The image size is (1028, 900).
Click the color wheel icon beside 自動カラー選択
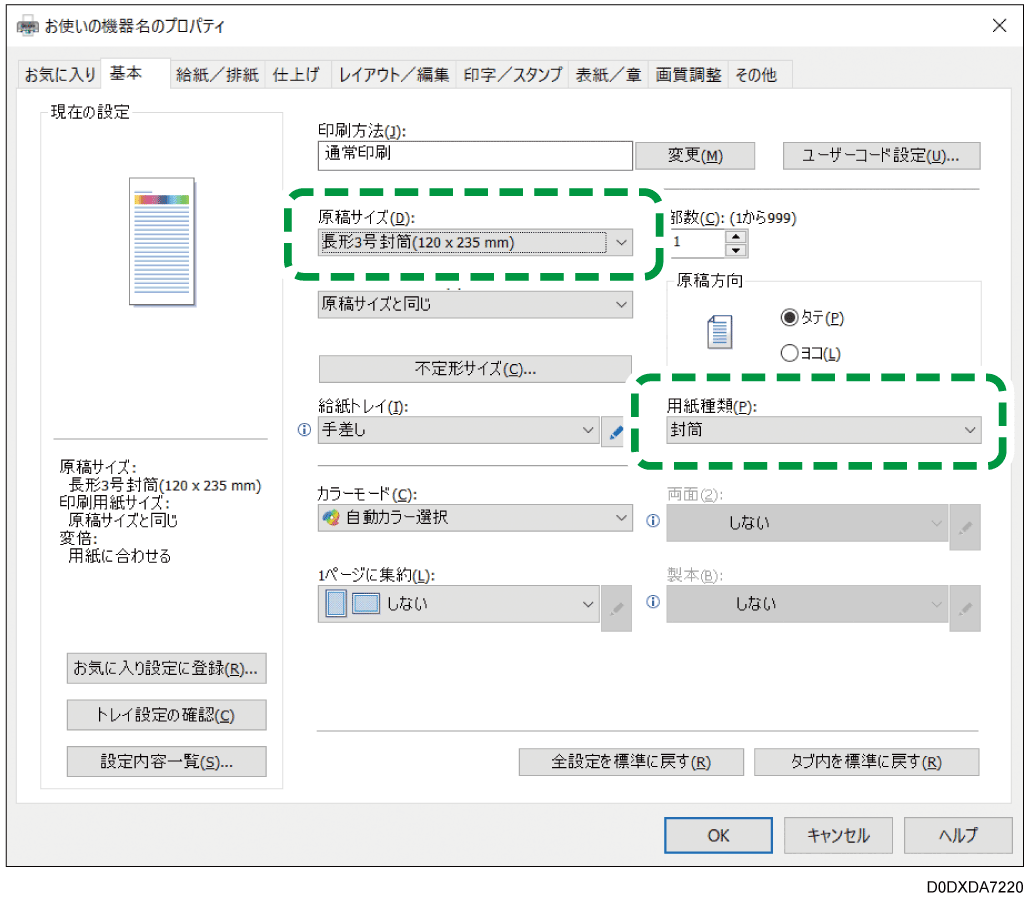tap(331, 517)
